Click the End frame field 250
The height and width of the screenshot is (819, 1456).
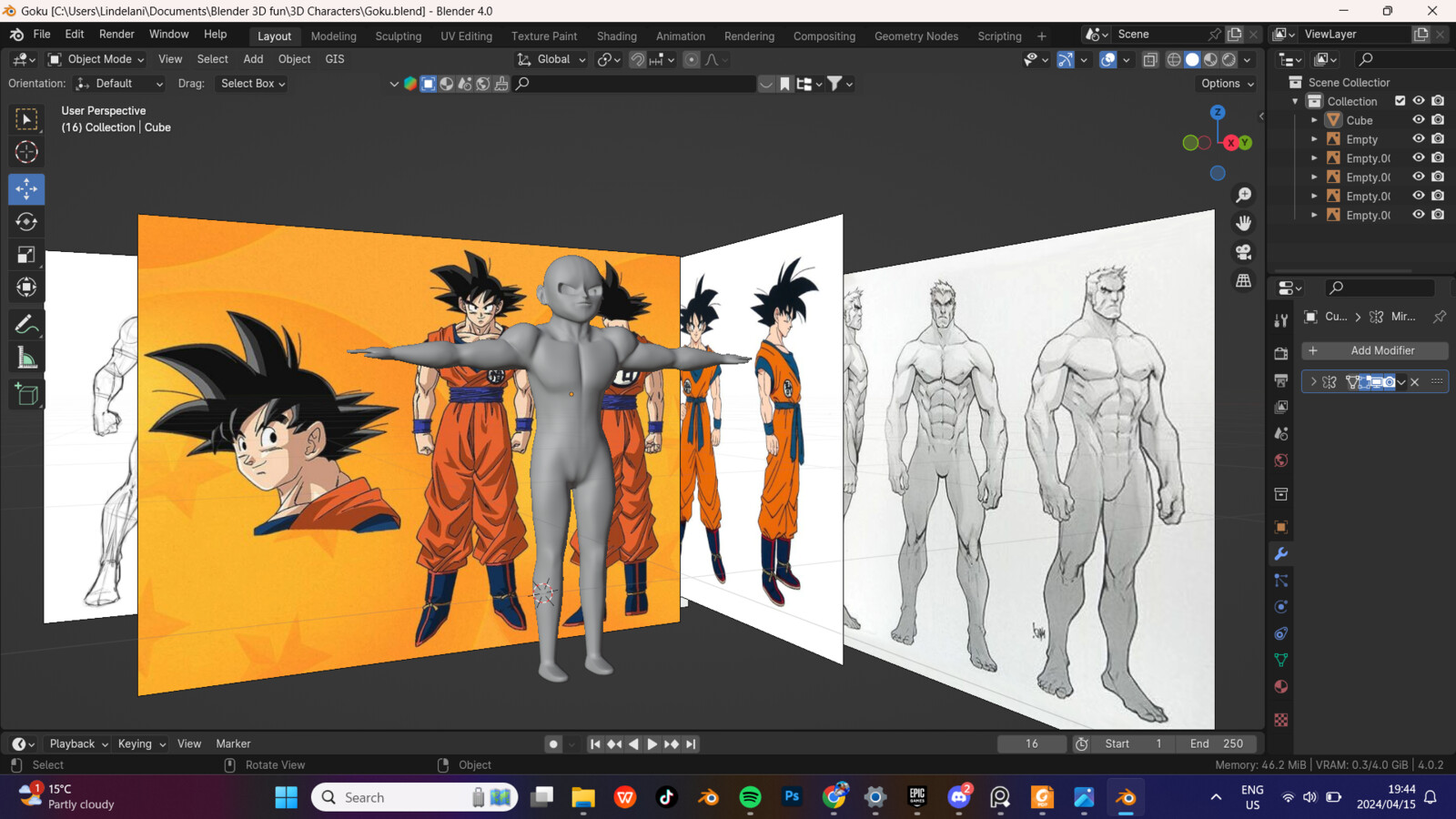tap(1218, 743)
